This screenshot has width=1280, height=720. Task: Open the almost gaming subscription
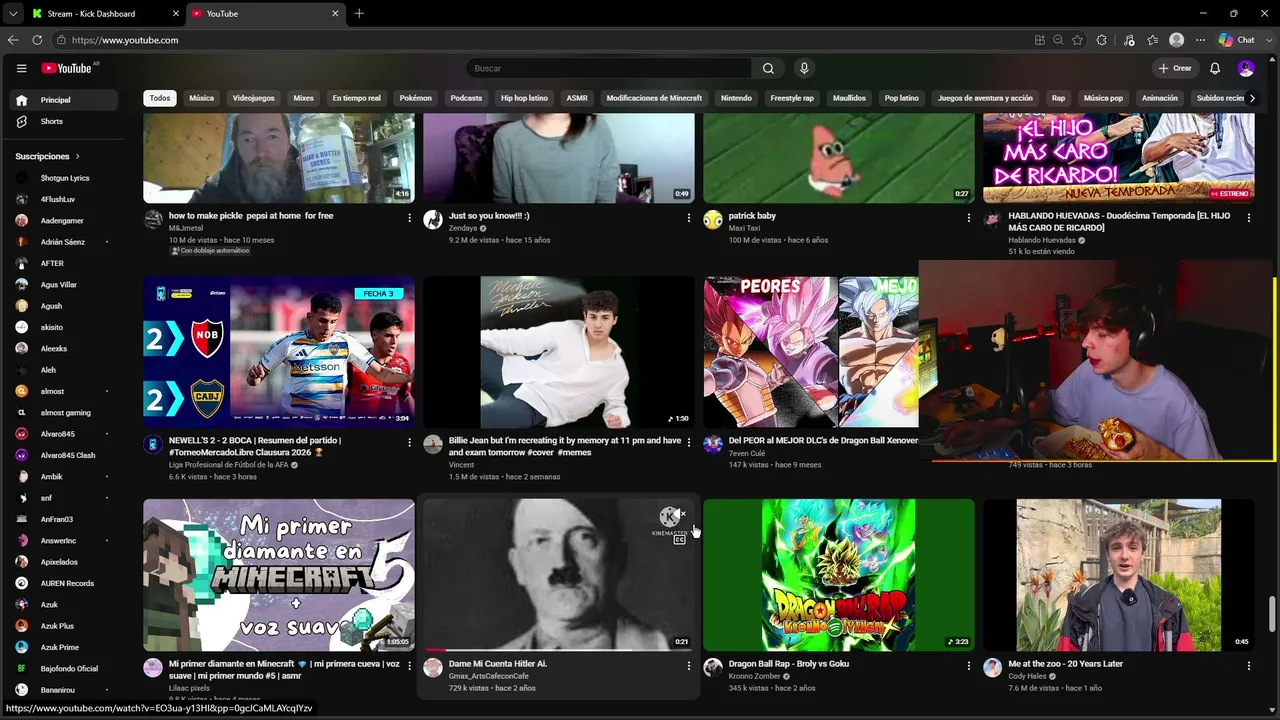66,412
